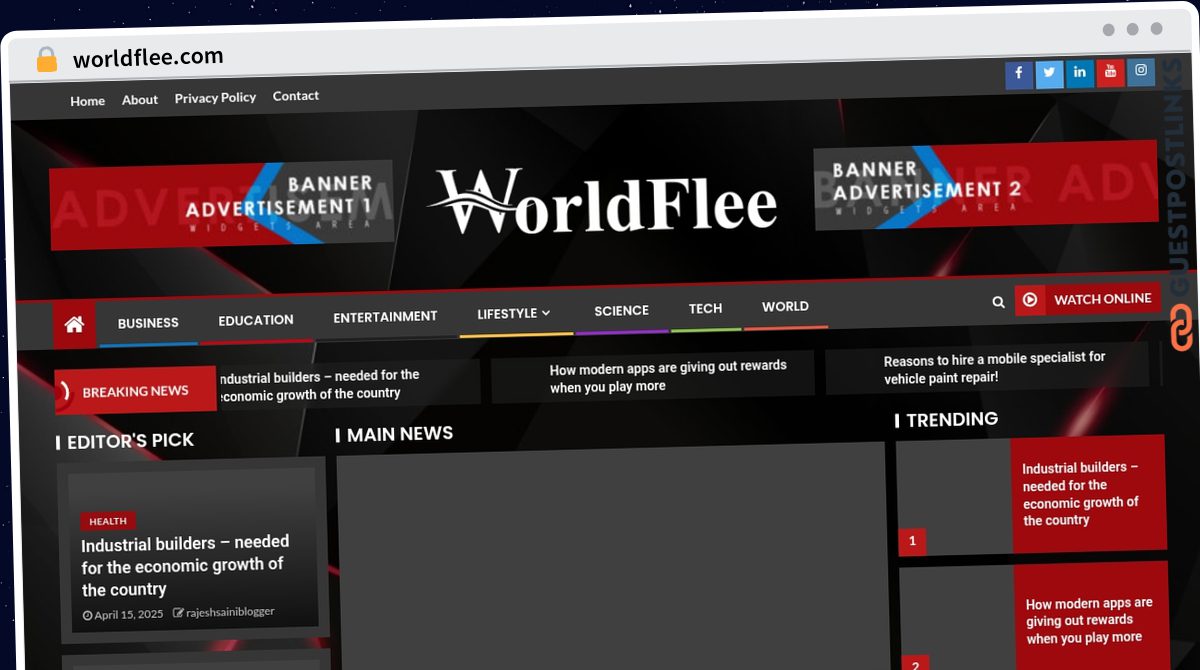Viewport: 1200px width, 670px height.
Task: Click the red home icon in navbar
Action: click(74, 324)
